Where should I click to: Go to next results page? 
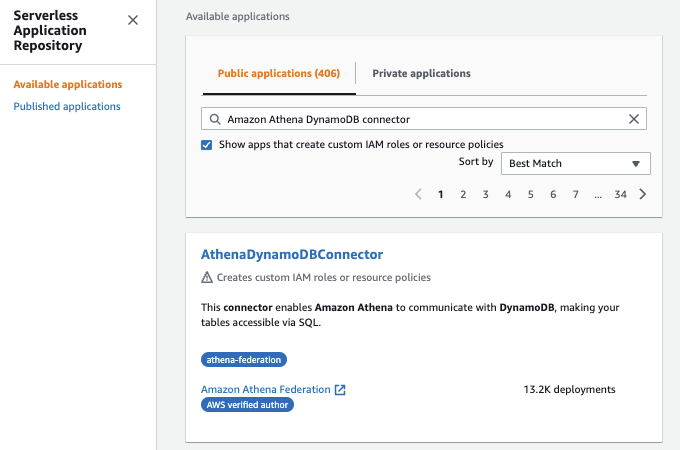tap(643, 194)
